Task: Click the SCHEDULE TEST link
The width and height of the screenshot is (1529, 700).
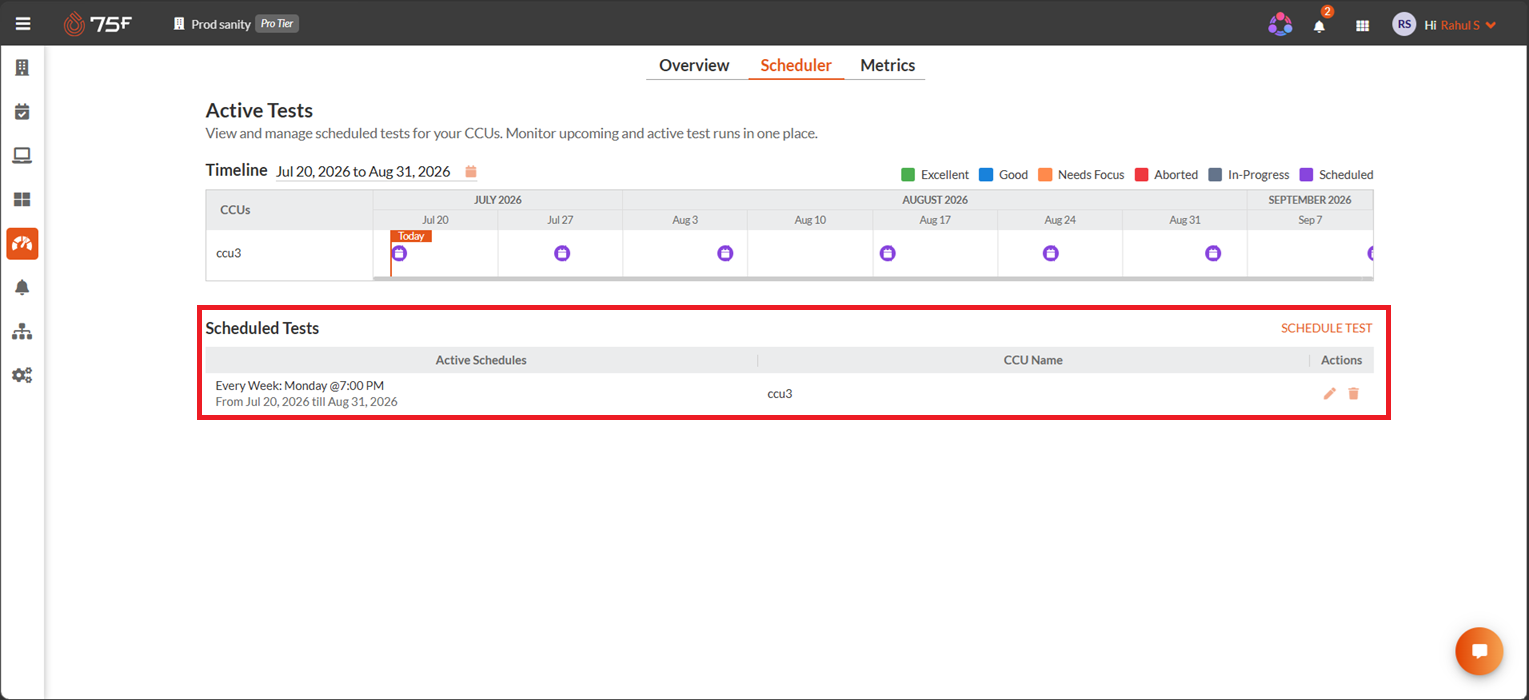Action: [x=1327, y=328]
